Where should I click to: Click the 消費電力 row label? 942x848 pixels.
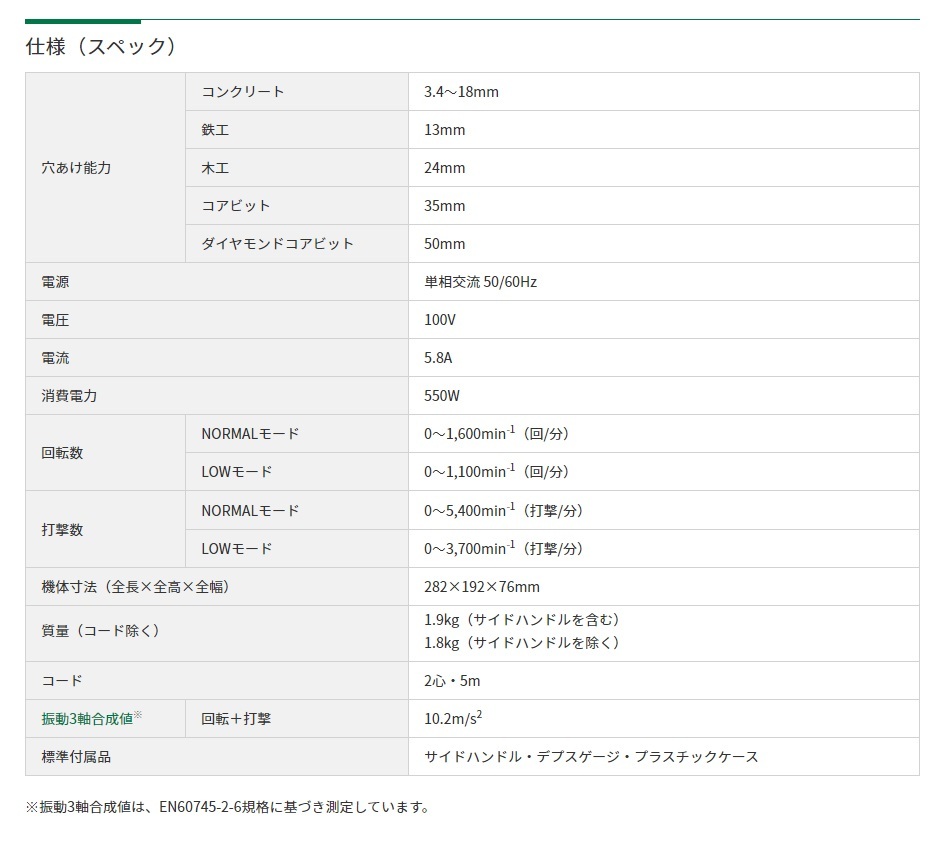click(x=69, y=396)
